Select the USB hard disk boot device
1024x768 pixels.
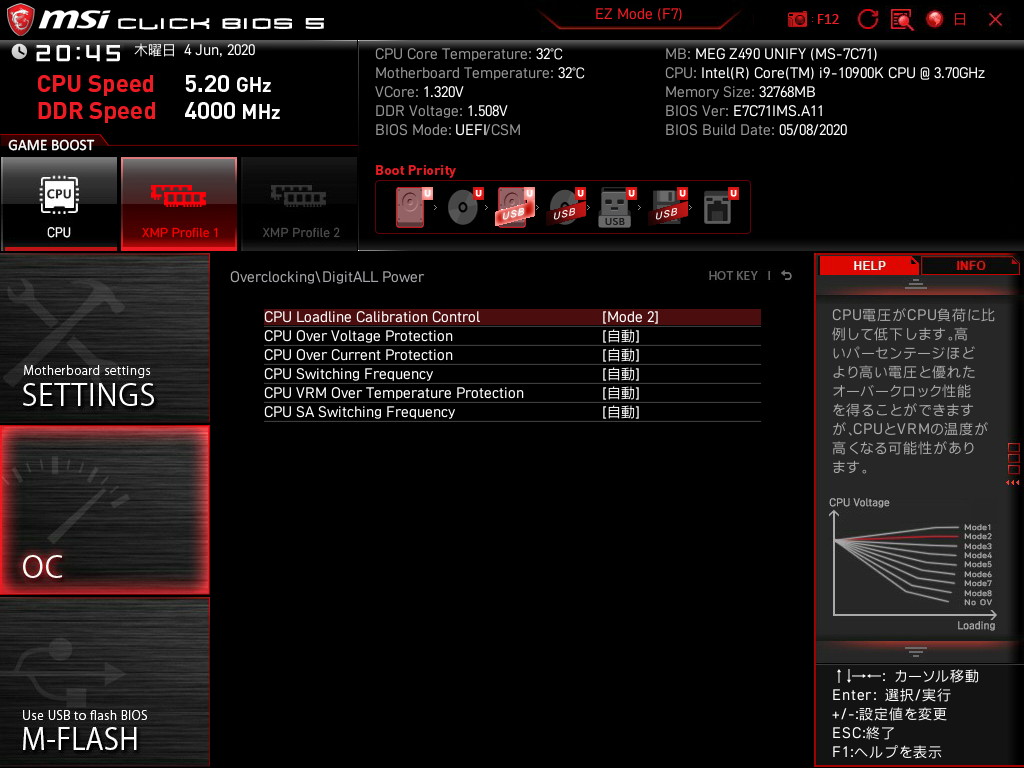tap(515, 207)
